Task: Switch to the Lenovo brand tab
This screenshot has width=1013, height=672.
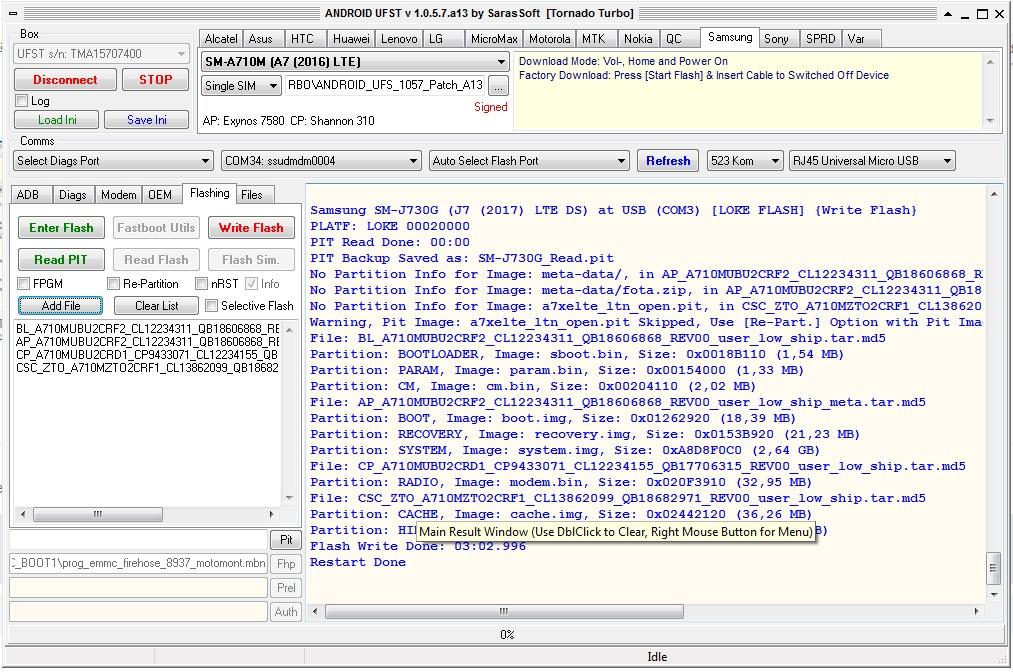Action: (399, 39)
